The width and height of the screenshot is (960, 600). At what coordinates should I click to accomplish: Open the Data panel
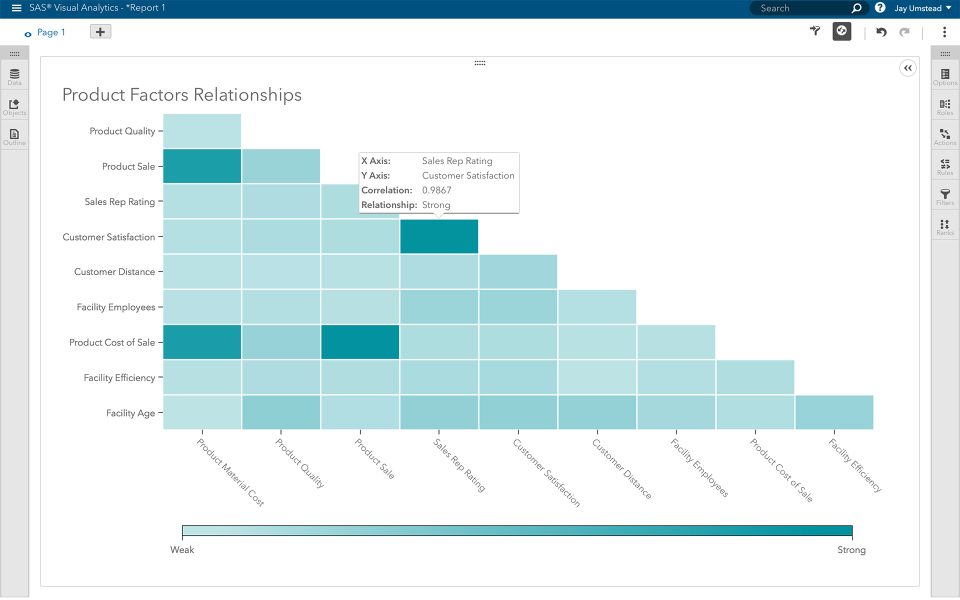(14, 75)
